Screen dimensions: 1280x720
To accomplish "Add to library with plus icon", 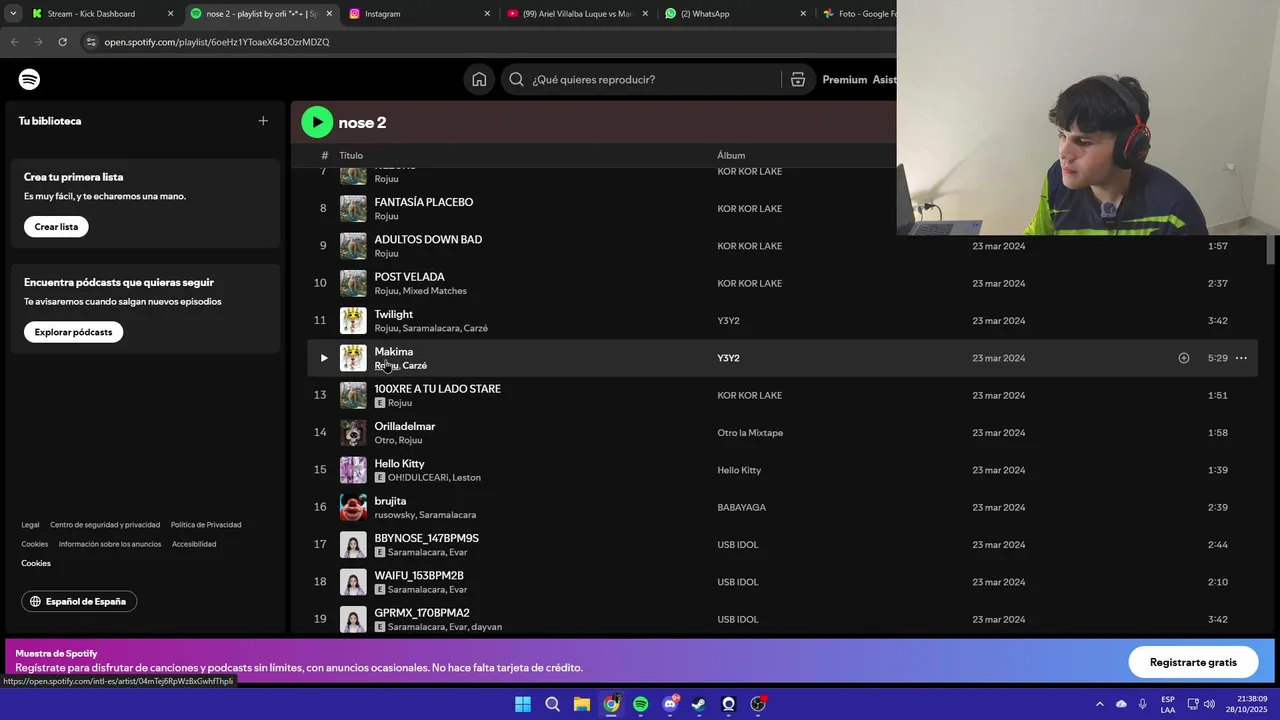I will point(263,121).
